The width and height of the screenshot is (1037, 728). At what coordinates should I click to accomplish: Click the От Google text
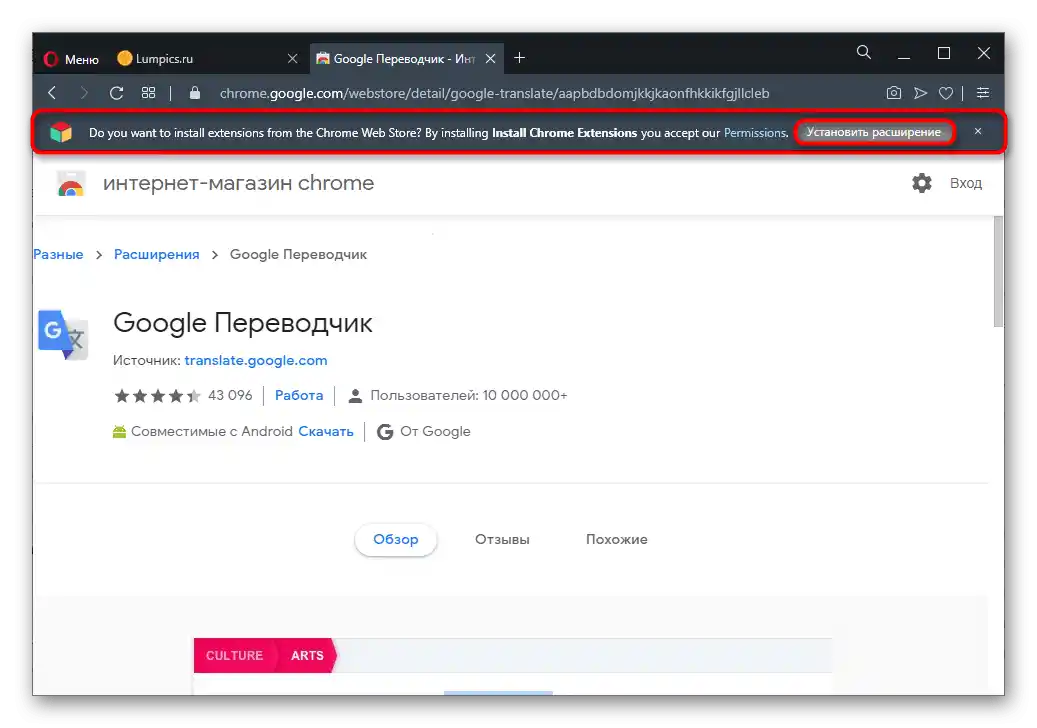coord(435,432)
